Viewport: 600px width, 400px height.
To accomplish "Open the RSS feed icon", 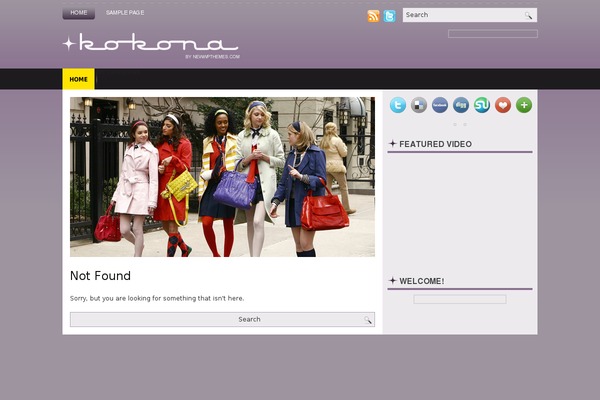I will pos(373,16).
